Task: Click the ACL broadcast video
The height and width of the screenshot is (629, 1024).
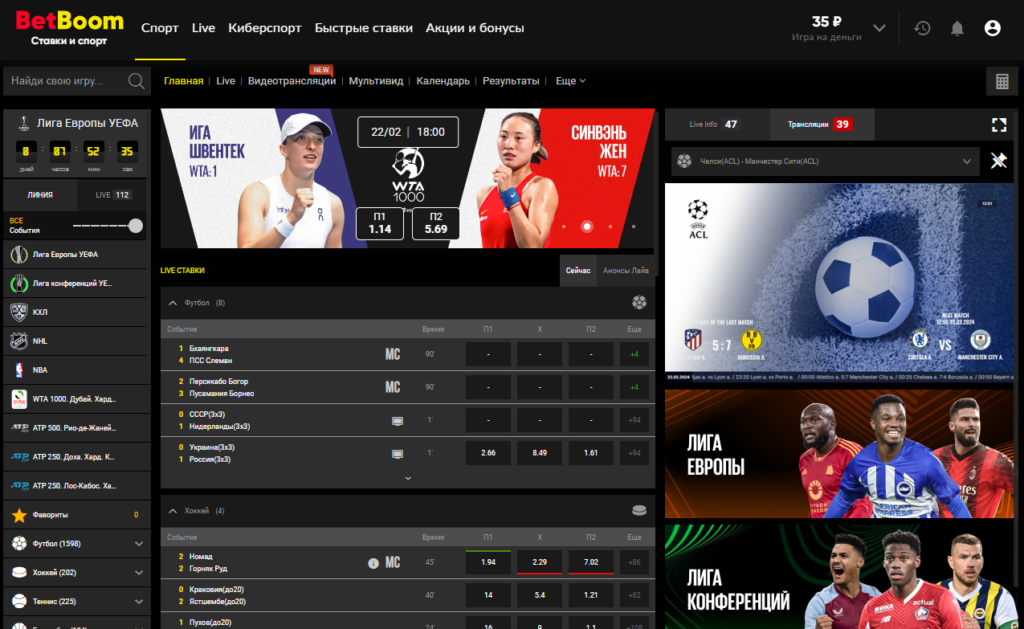Action: (839, 282)
